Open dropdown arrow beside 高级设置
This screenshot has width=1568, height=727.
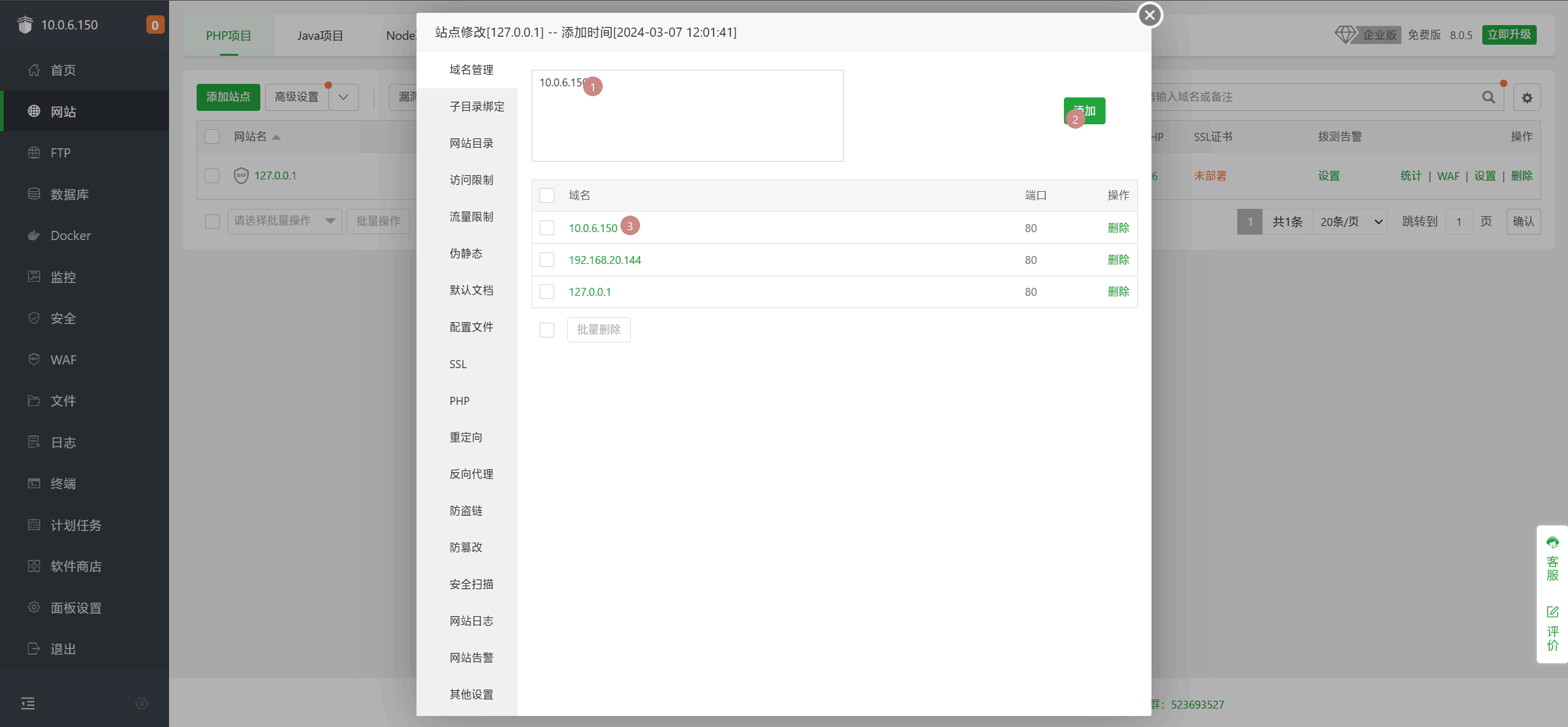tap(344, 97)
